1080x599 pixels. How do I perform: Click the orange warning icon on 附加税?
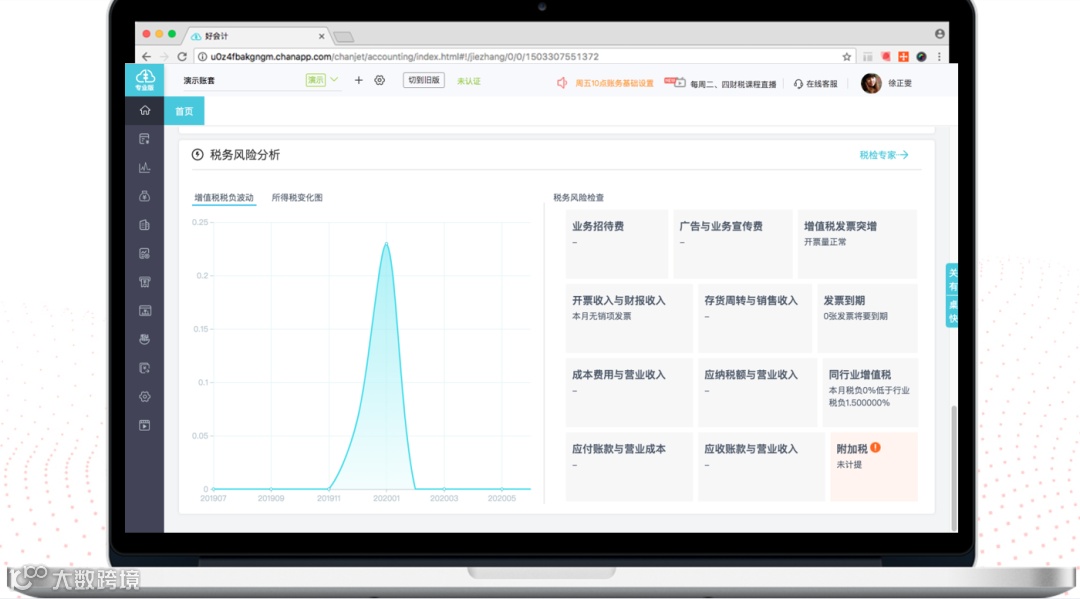pos(875,448)
